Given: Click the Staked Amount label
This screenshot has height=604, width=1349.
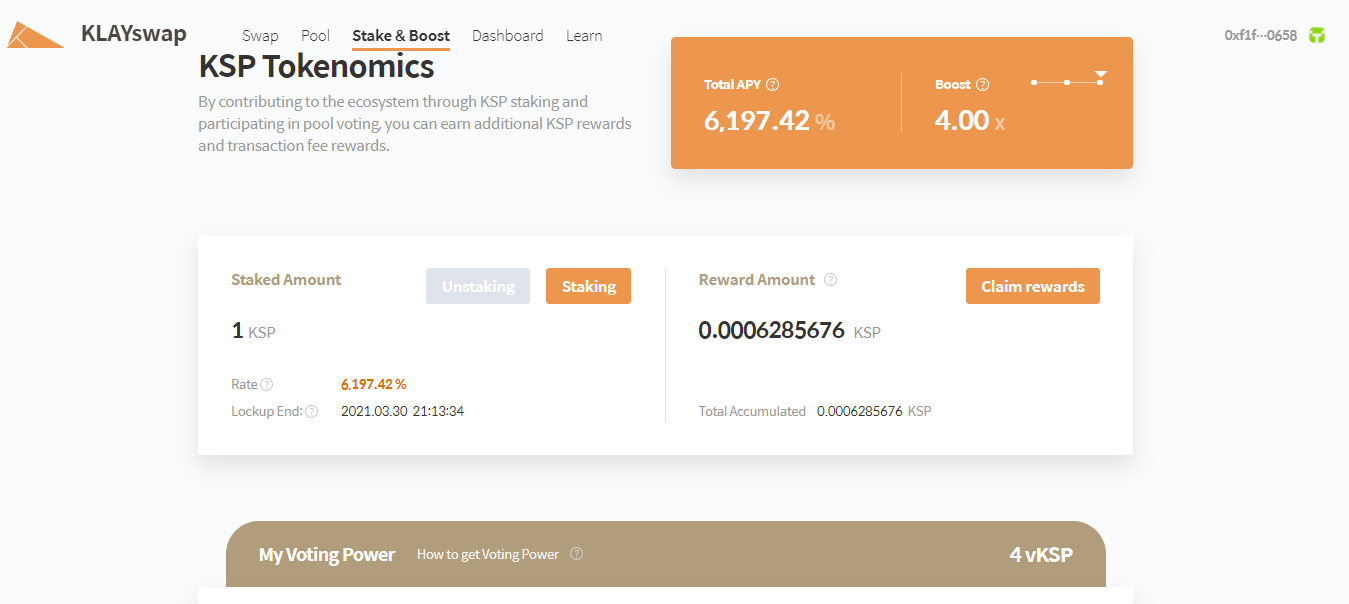Looking at the screenshot, I should [x=286, y=280].
